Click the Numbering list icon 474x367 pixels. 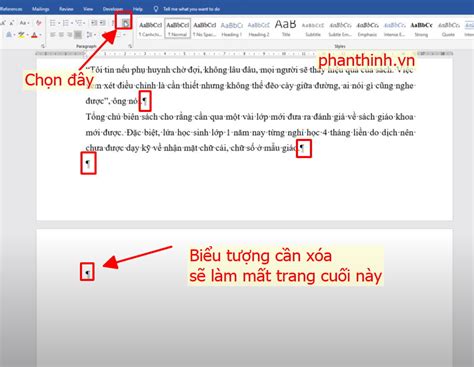(66, 23)
